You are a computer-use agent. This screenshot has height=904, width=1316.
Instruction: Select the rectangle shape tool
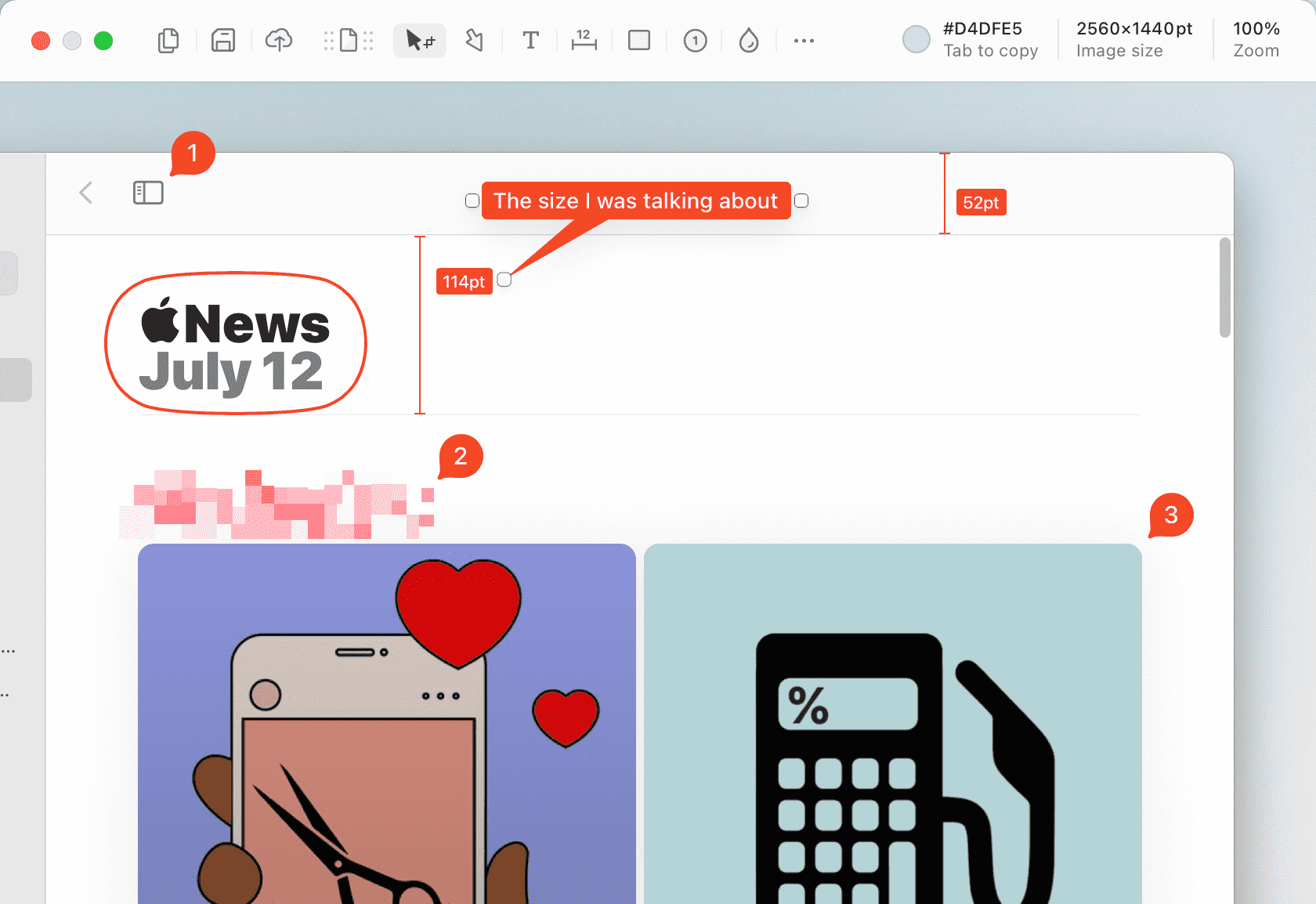639,41
